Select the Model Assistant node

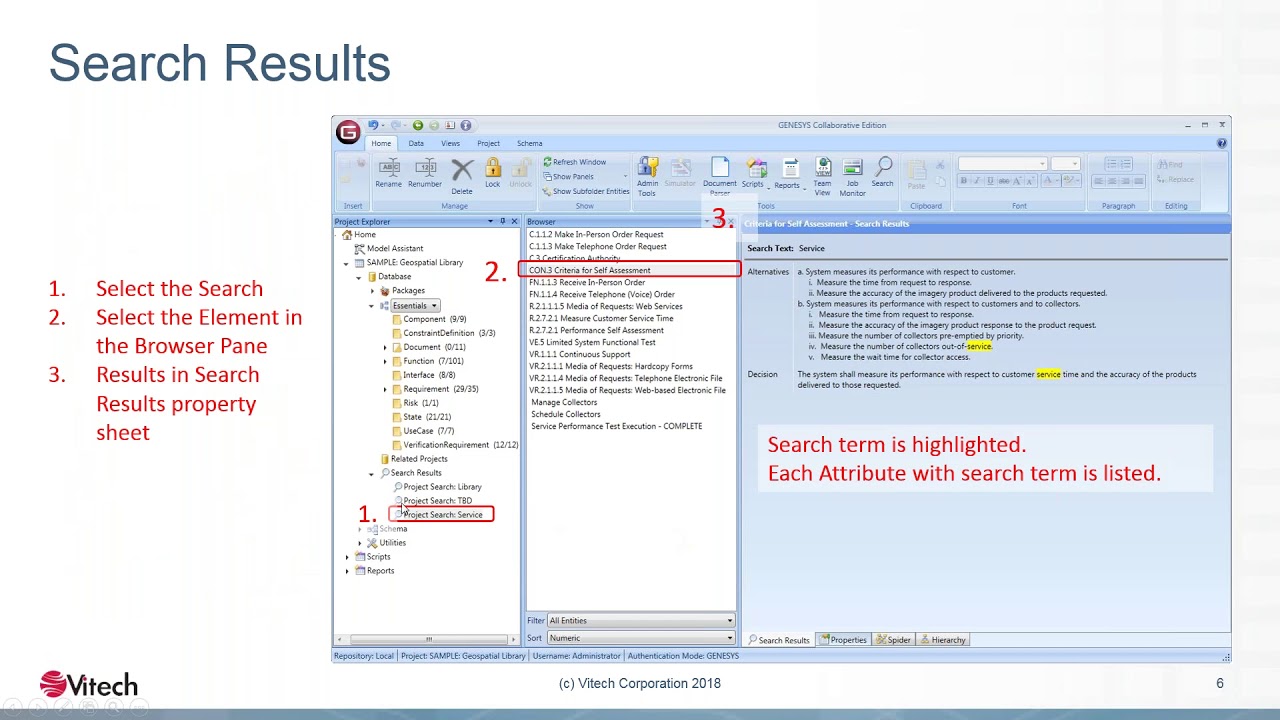[388, 248]
